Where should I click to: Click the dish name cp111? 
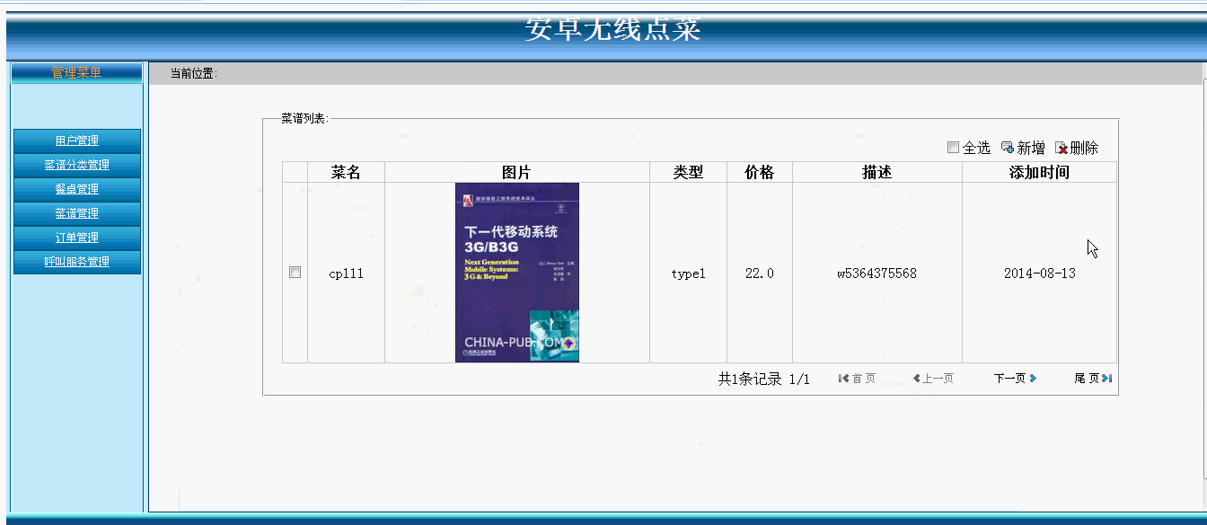(346, 273)
